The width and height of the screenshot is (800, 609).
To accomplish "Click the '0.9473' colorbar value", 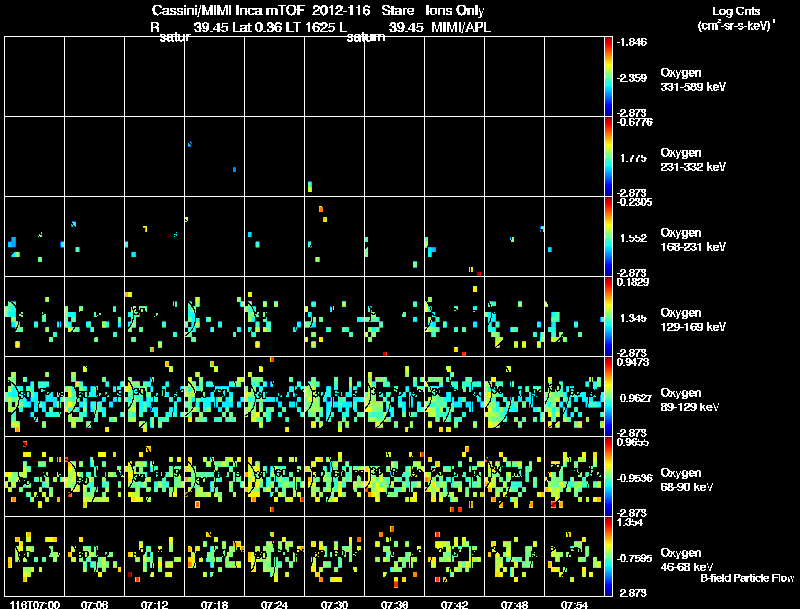I will [633, 362].
